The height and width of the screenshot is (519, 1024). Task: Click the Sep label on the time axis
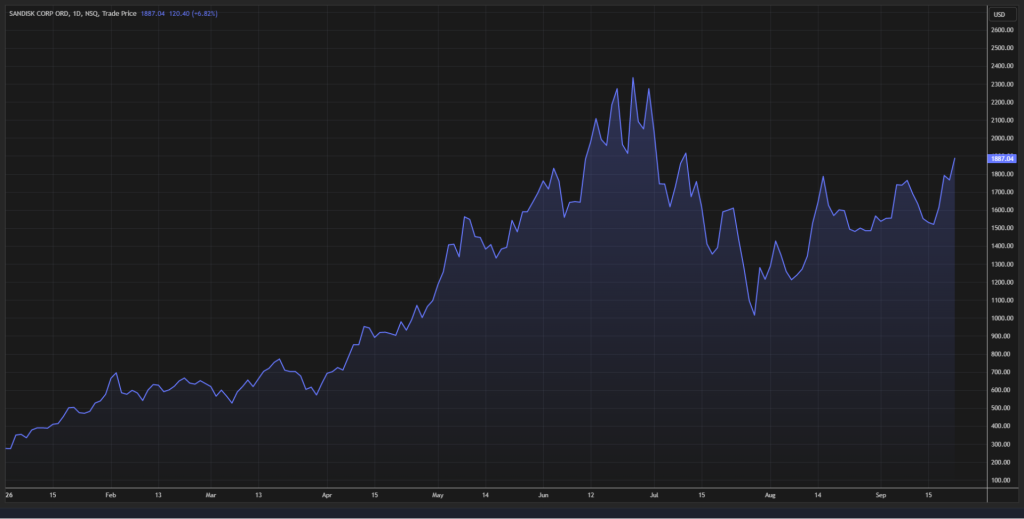881,495
